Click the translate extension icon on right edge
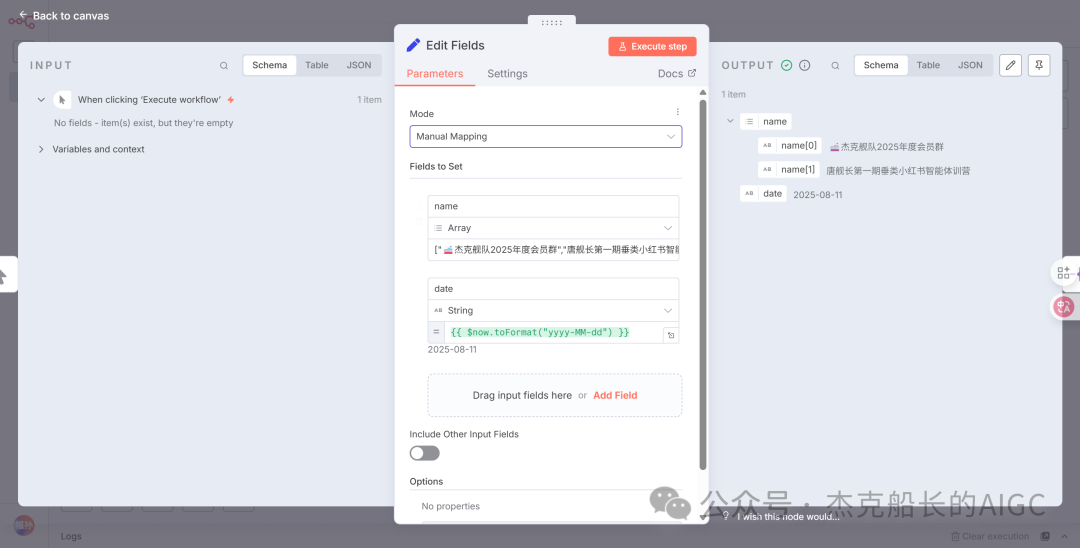 1063,307
